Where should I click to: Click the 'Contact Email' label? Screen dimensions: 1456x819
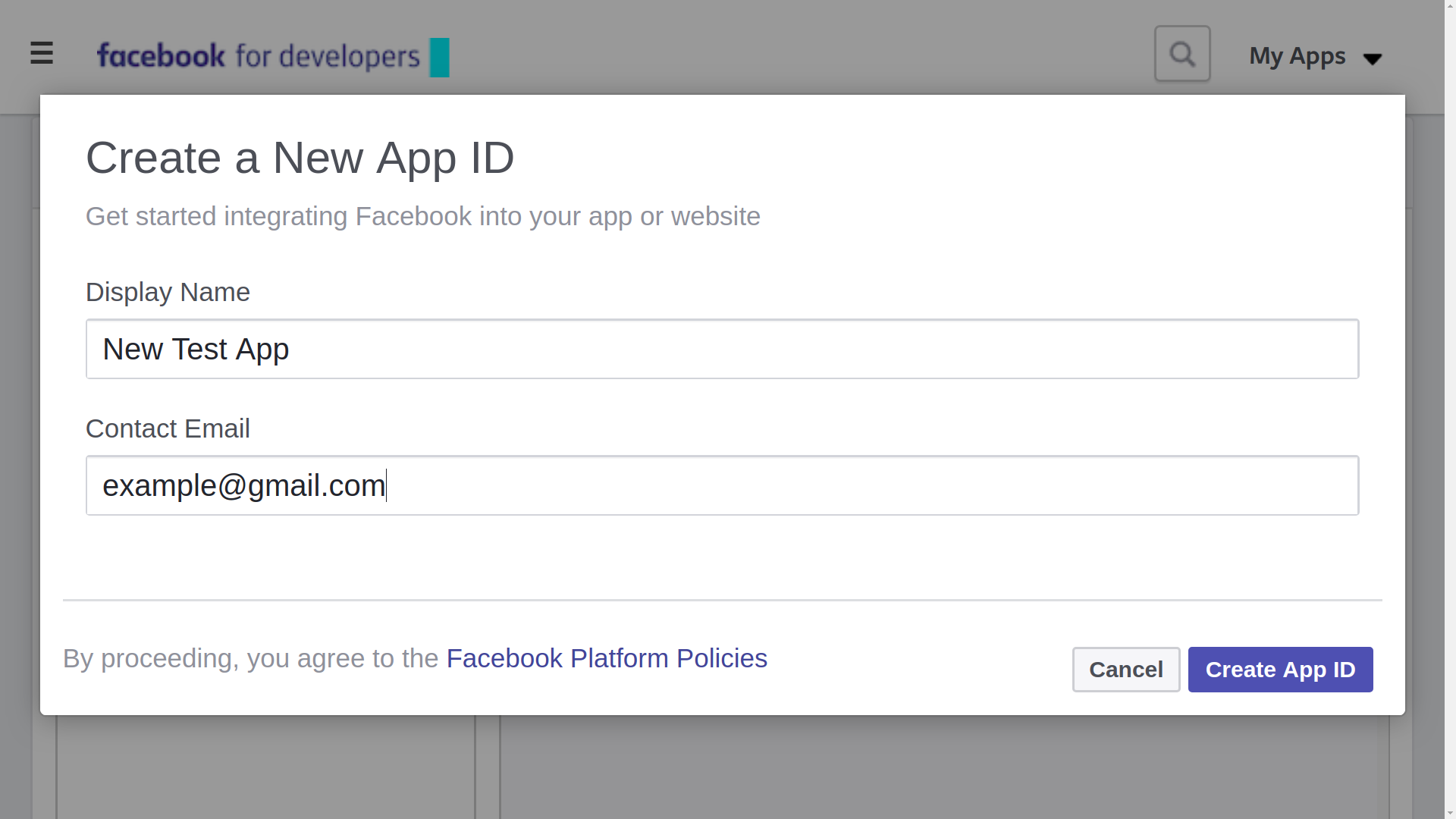pos(168,429)
